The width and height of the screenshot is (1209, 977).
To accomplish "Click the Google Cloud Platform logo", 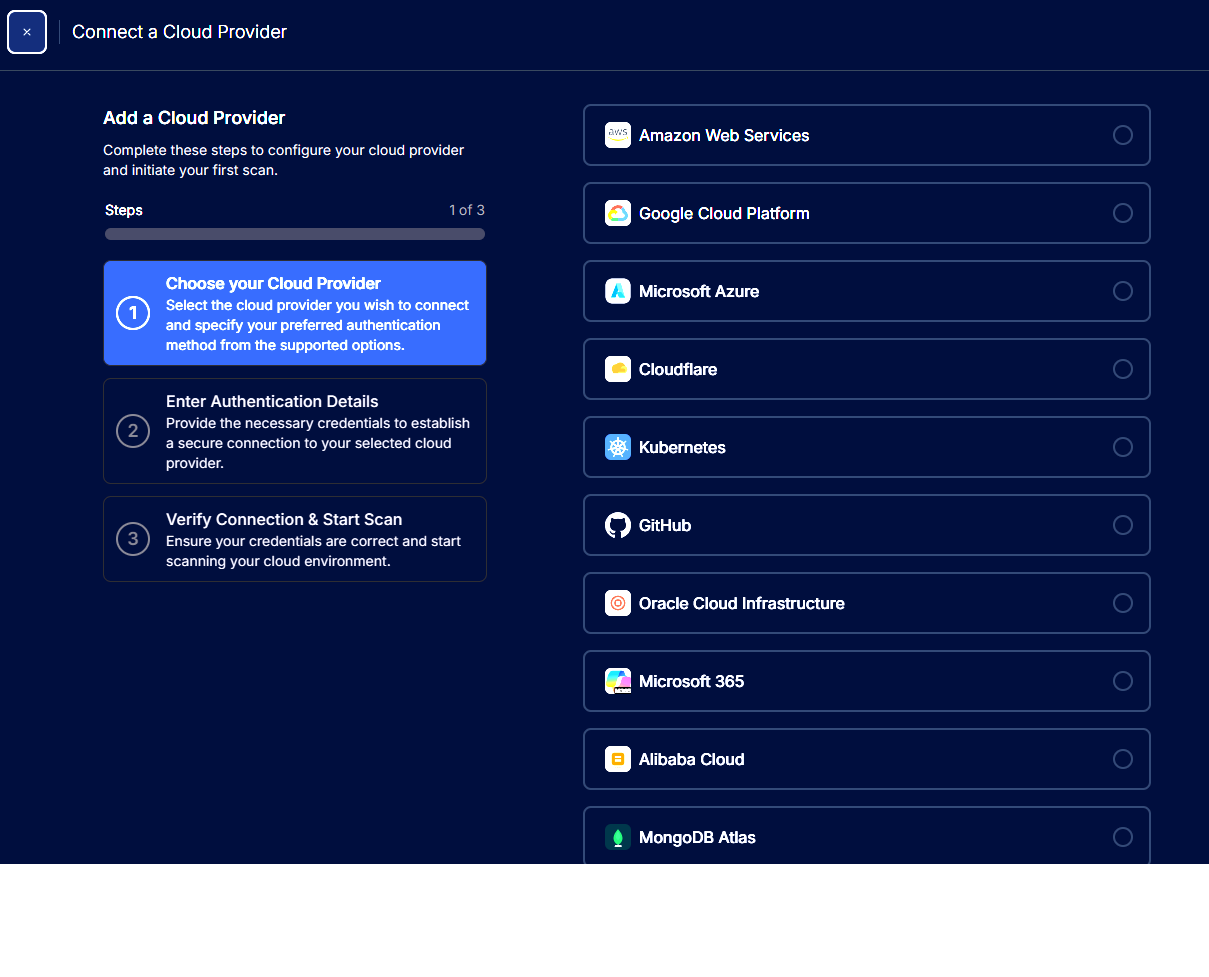I will click(618, 212).
